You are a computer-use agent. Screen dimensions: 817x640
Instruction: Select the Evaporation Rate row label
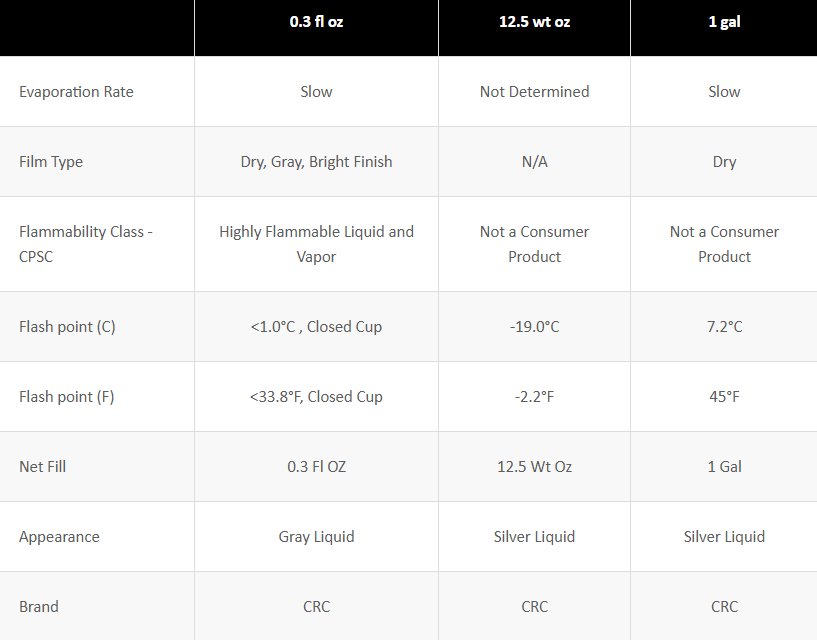[76, 92]
